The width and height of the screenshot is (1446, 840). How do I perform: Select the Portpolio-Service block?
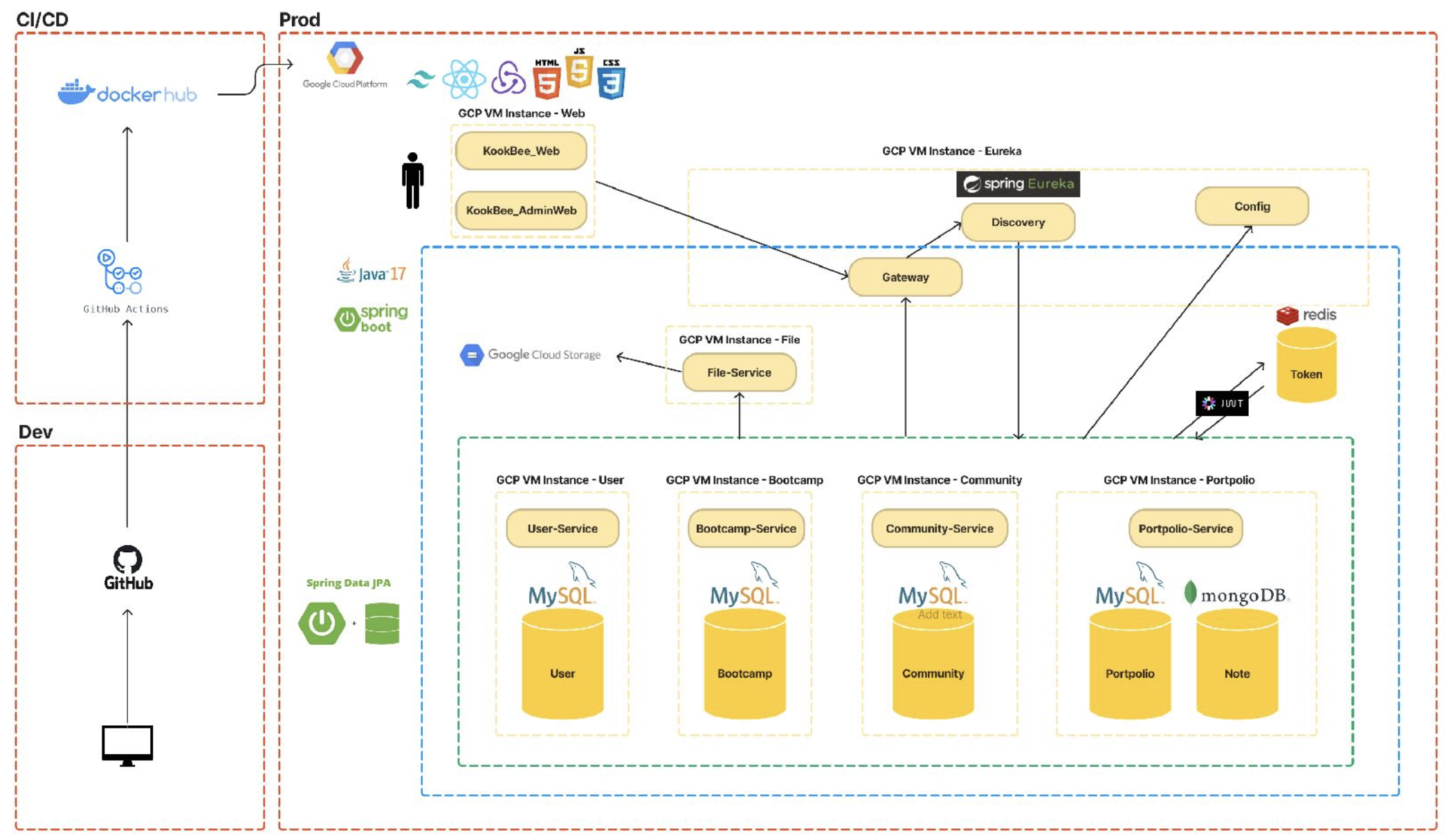click(1184, 528)
